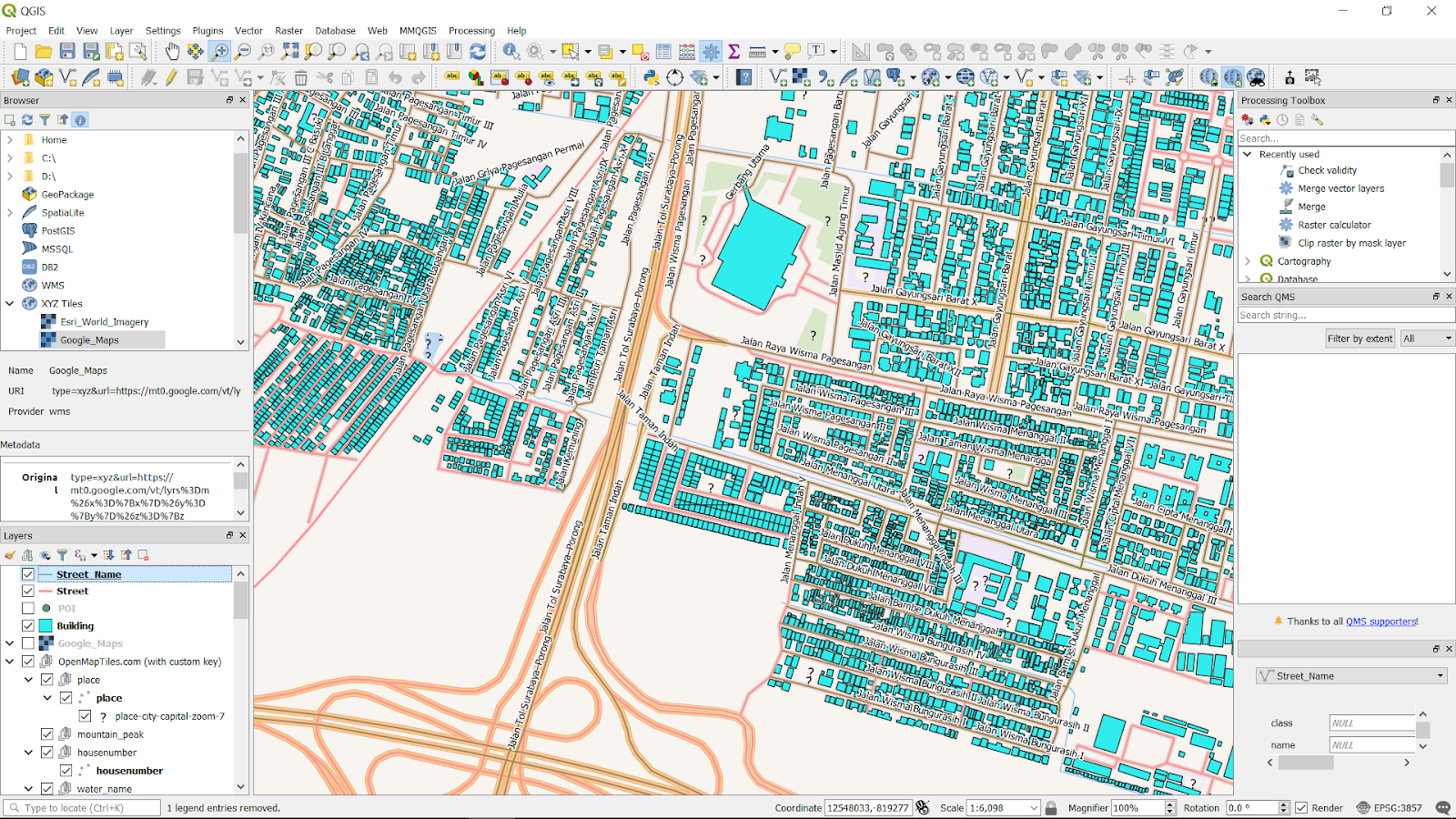Enable the POI layer visibility
This screenshot has height=819, width=1456.
coord(28,608)
